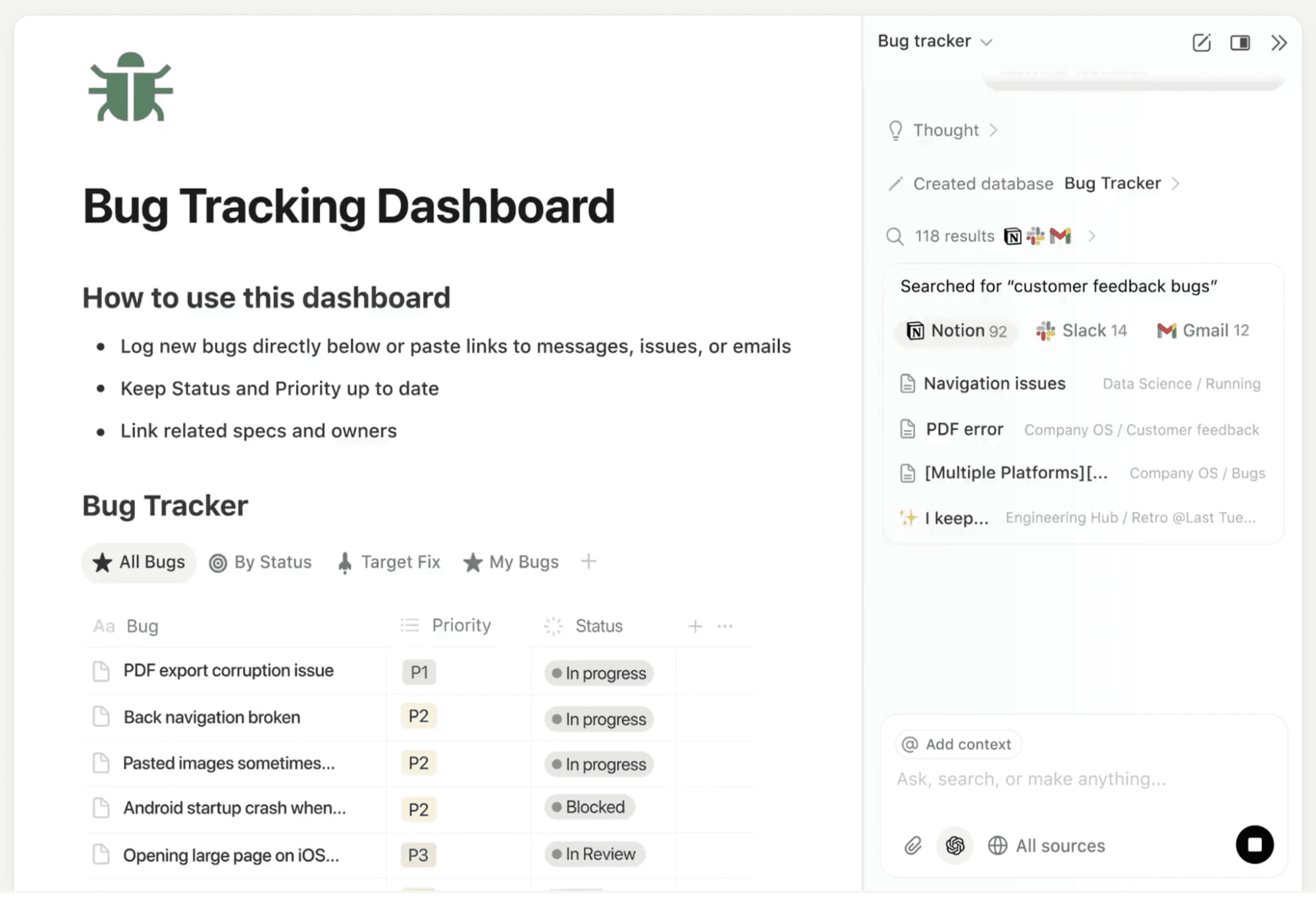Collapse the AI panel with the double-chevron icon

[1279, 42]
